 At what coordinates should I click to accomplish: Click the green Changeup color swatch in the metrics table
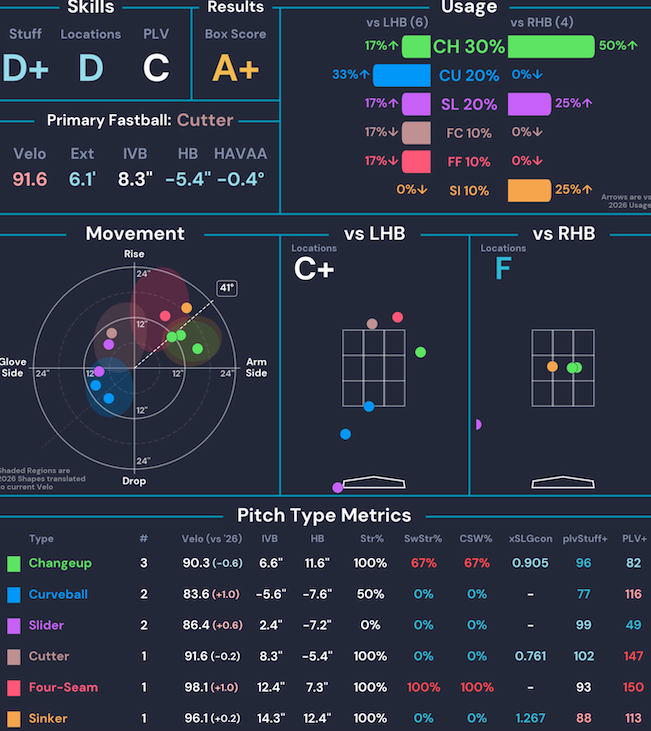pos(13,564)
